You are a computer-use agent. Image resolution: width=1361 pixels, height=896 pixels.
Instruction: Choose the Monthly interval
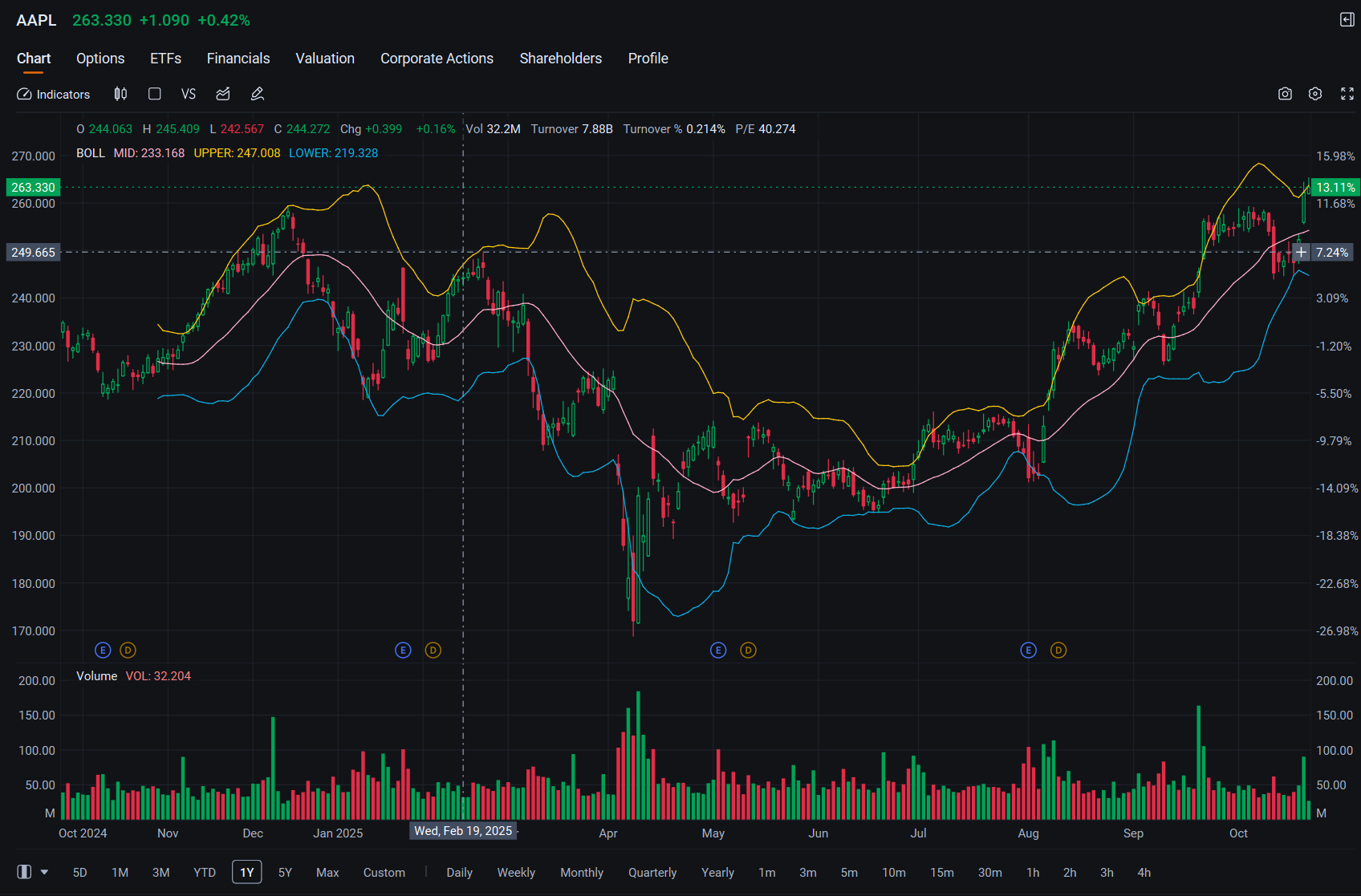pyautogui.click(x=582, y=873)
